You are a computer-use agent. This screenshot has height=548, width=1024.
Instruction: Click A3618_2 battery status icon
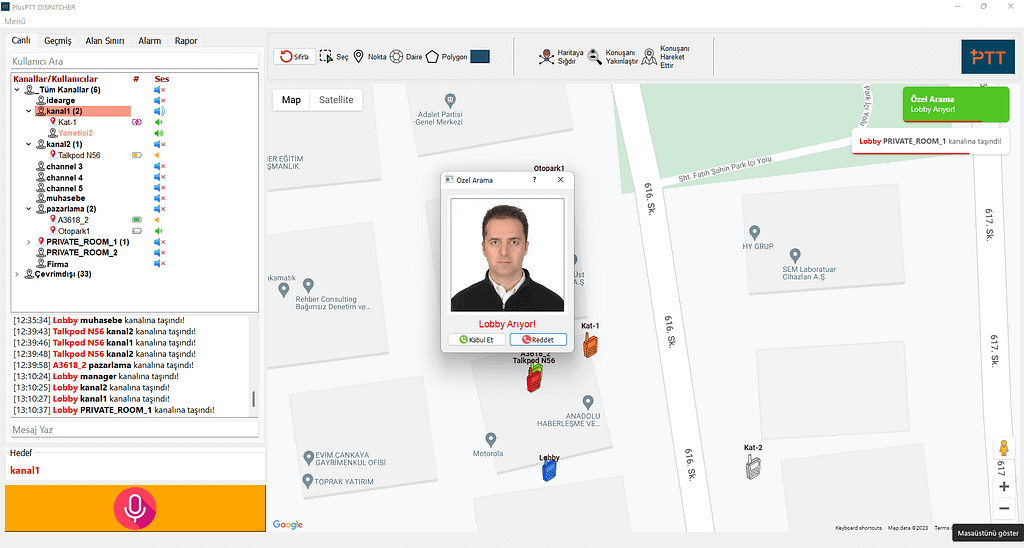[137, 220]
